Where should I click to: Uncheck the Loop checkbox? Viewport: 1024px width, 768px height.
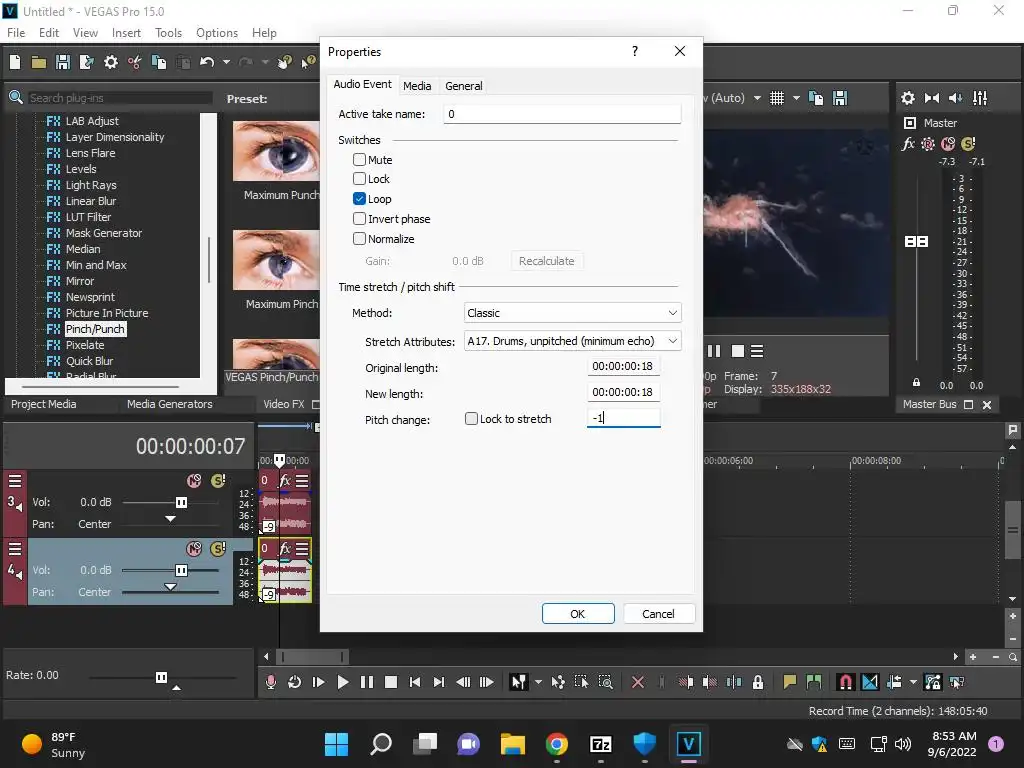point(359,199)
